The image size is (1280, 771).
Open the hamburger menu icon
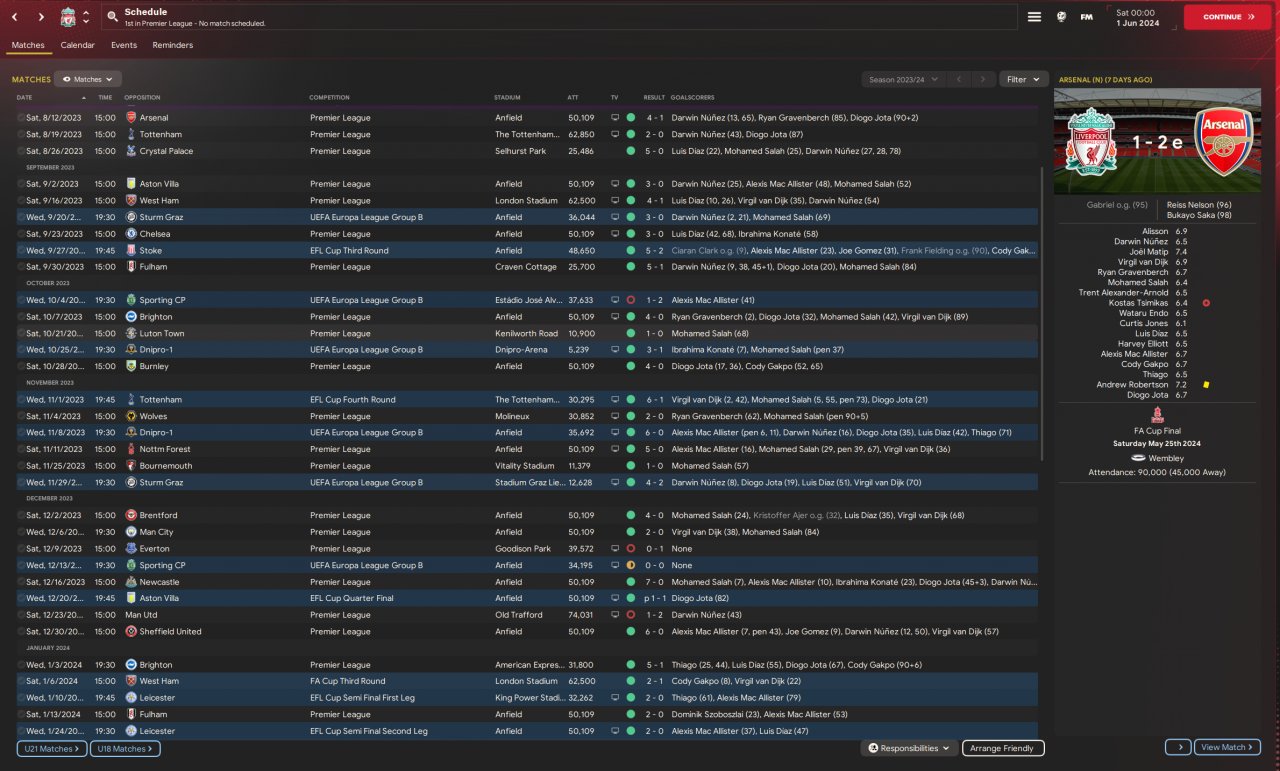pyautogui.click(x=1034, y=17)
